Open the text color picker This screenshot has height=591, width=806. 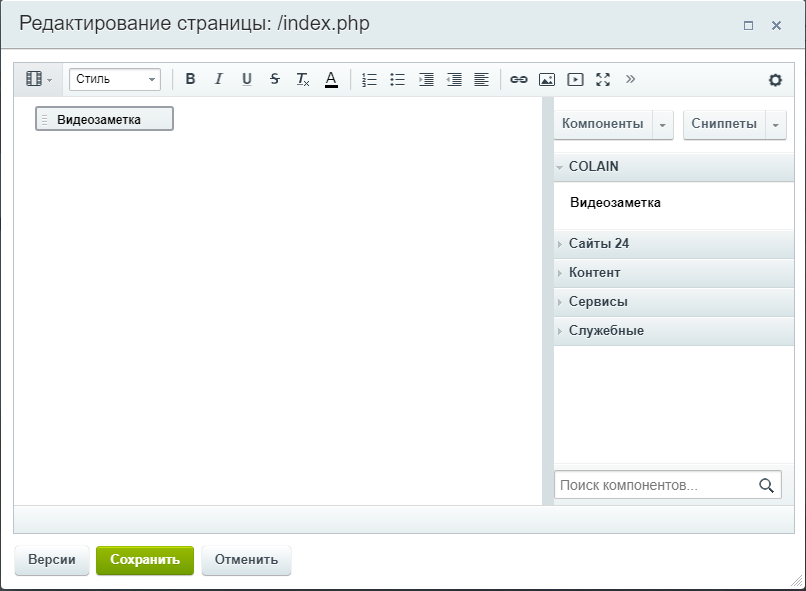331,80
